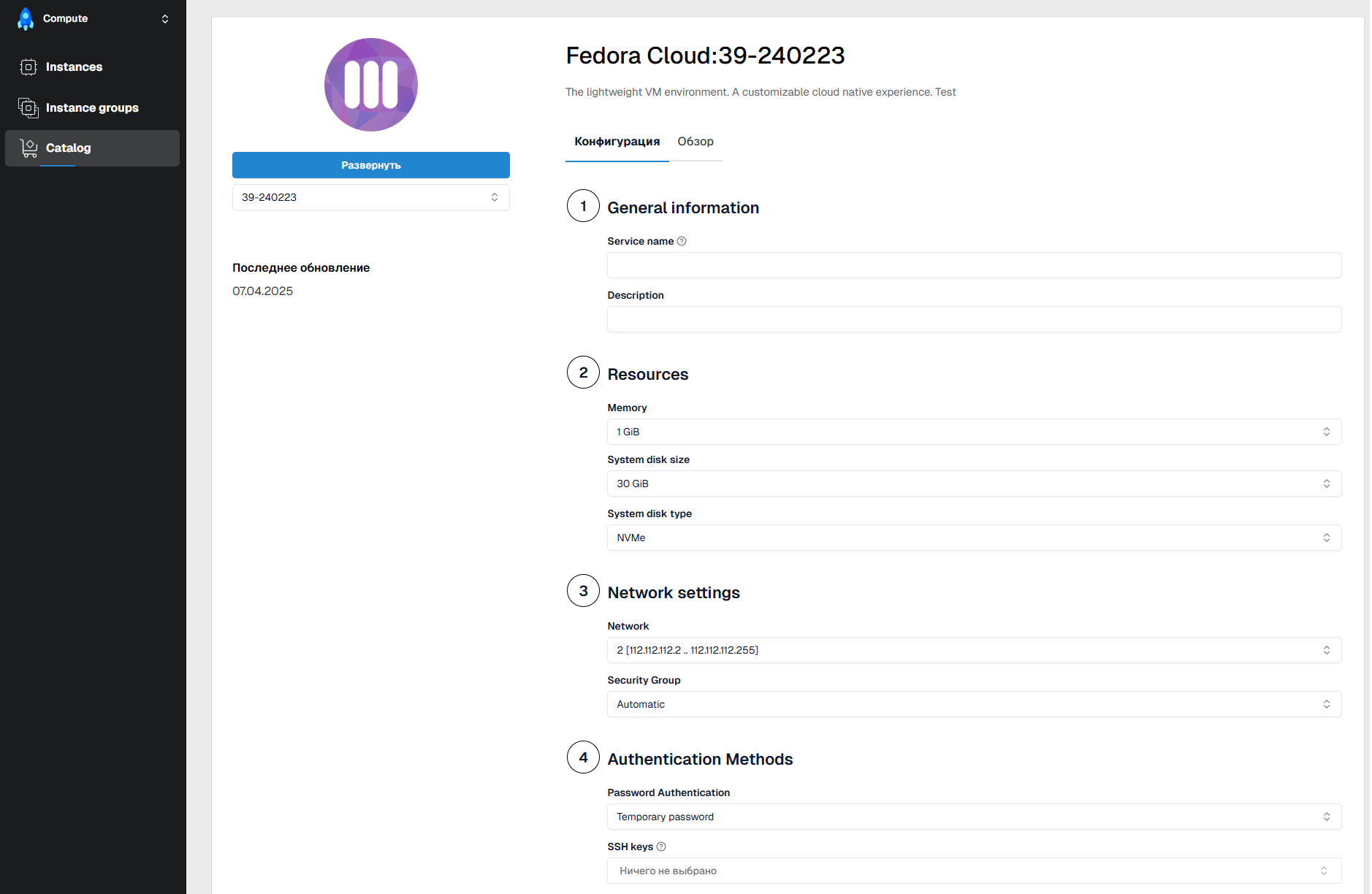Click the Instance groups sidebar icon

tap(28, 108)
